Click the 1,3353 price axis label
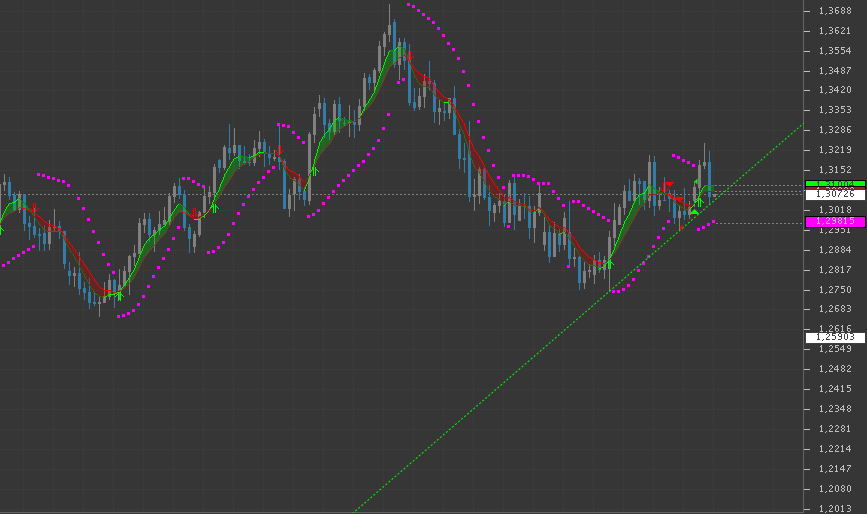The height and width of the screenshot is (514, 867). click(x=835, y=109)
